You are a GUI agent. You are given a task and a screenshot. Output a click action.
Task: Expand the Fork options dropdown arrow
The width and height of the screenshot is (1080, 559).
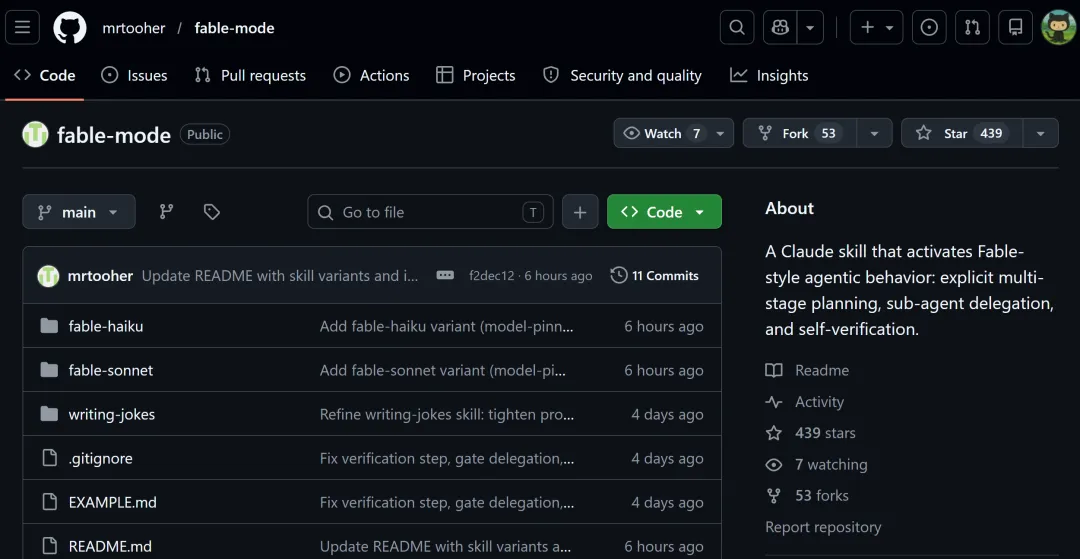pos(875,134)
